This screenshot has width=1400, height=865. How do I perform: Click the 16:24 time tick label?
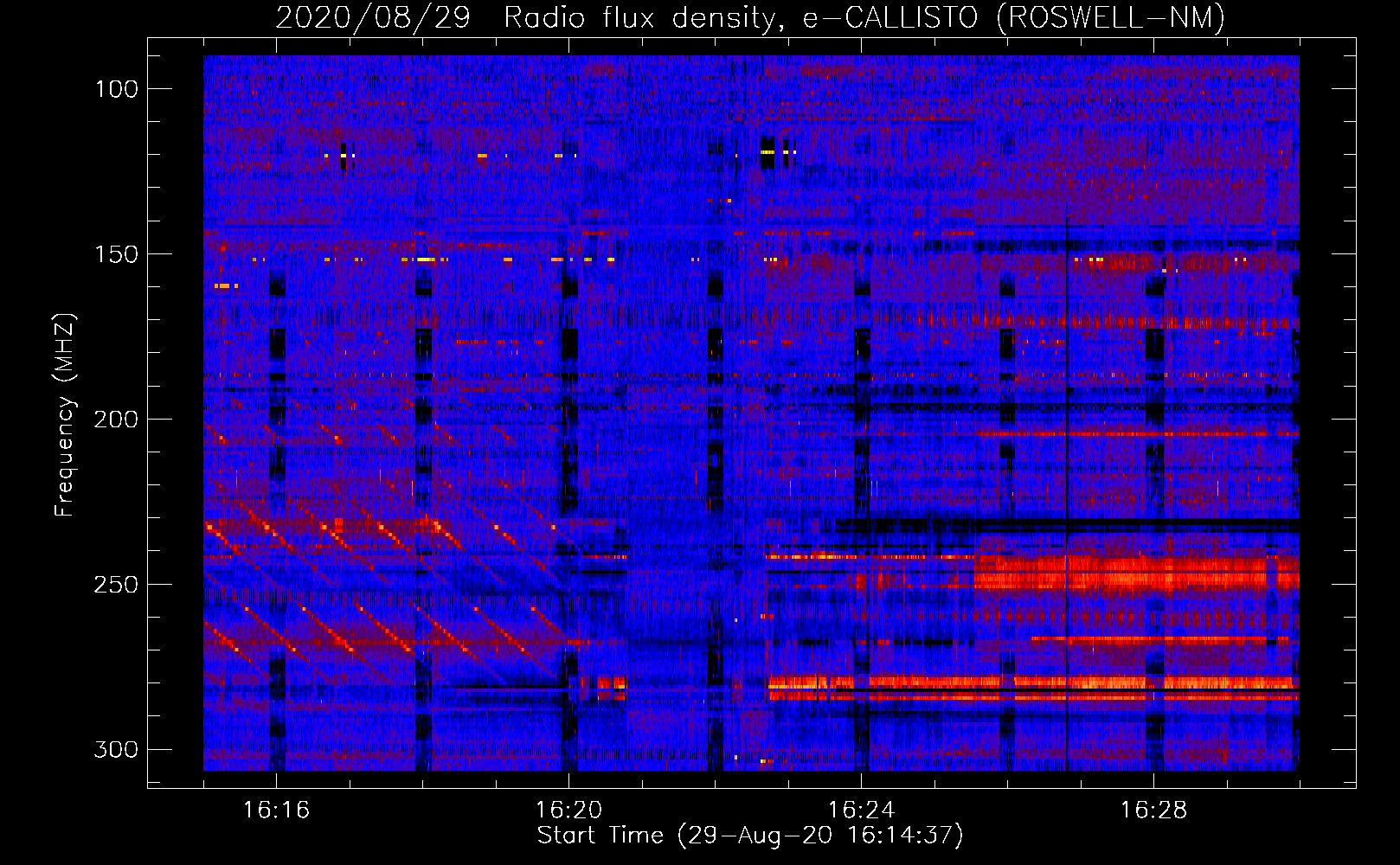coord(861,811)
